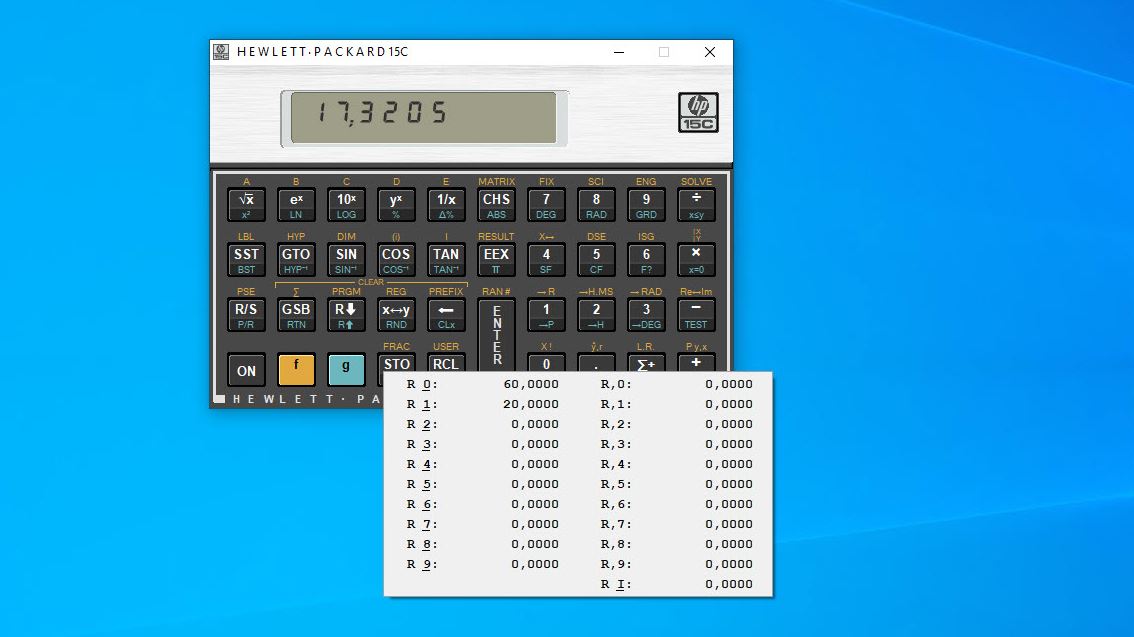Tap the number 2 key
The height and width of the screenshot is (637, 1134).
(x=596, y=315)
